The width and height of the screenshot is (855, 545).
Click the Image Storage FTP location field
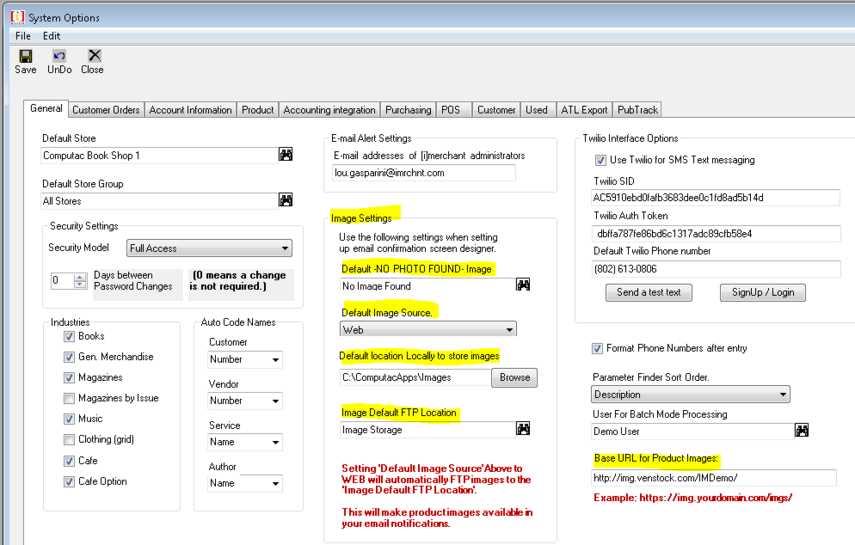tap(428, 430)
